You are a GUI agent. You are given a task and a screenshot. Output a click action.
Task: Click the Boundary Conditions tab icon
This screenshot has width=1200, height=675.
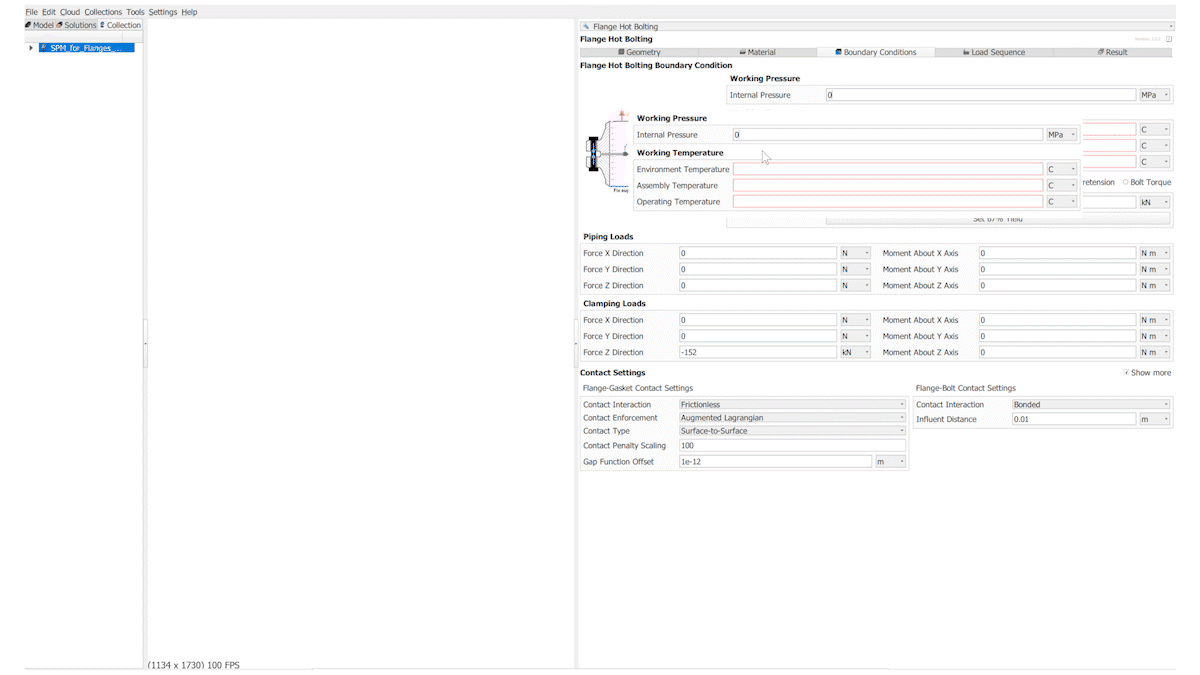pyautogui.click(x=838, y=52)
